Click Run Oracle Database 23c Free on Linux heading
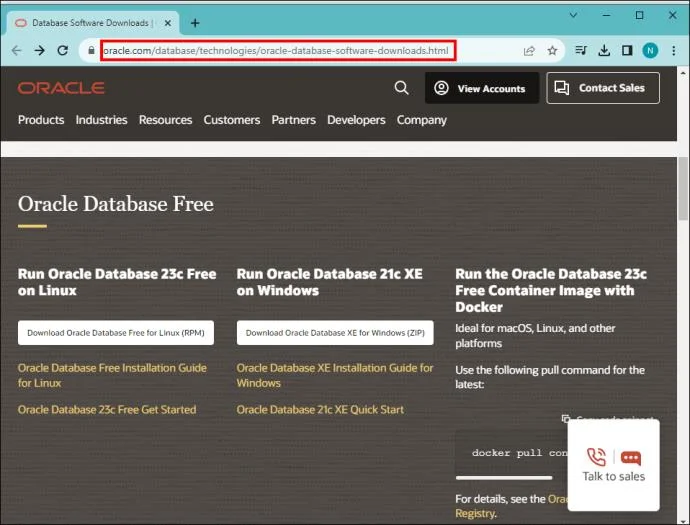Viewport: 690px width, 525px height. tap(117, 282)
